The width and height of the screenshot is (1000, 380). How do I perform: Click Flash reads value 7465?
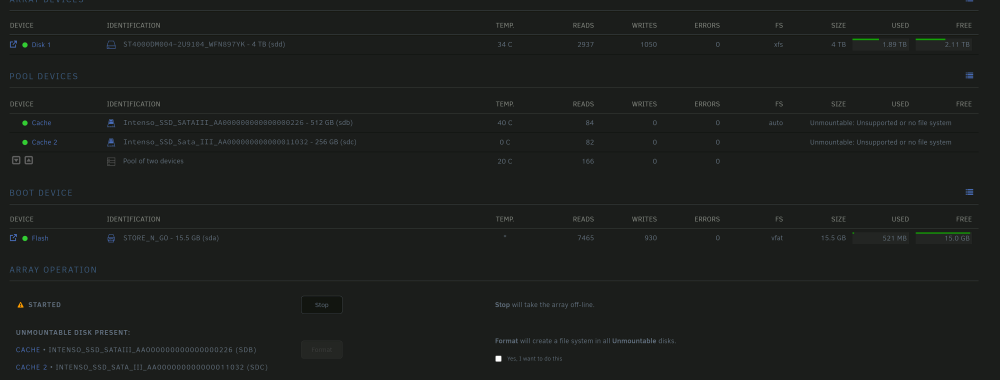pyautogui.click(x=585, y=238)
